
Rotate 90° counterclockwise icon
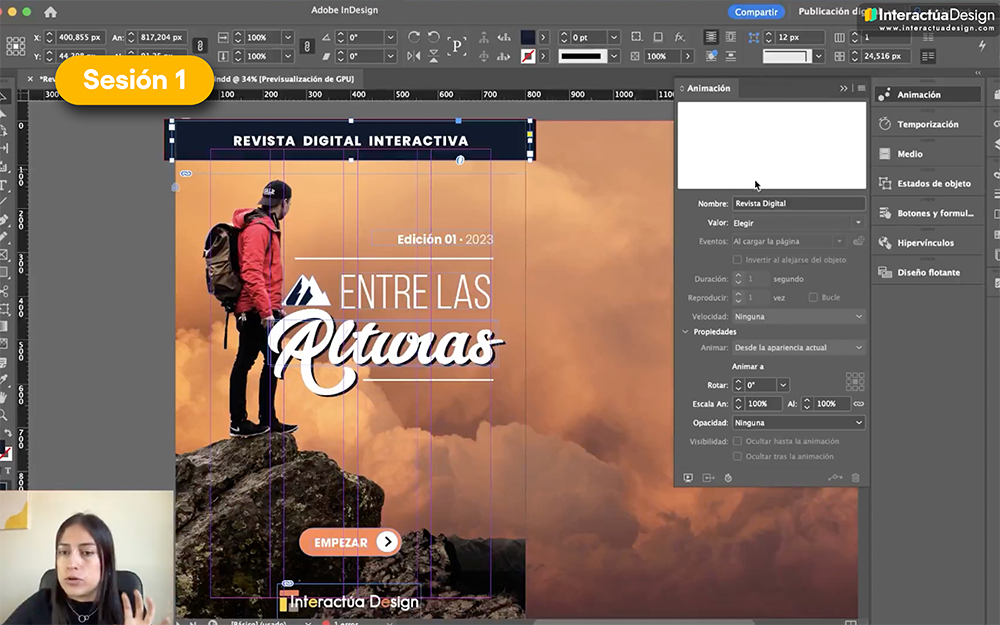(434, 37)
